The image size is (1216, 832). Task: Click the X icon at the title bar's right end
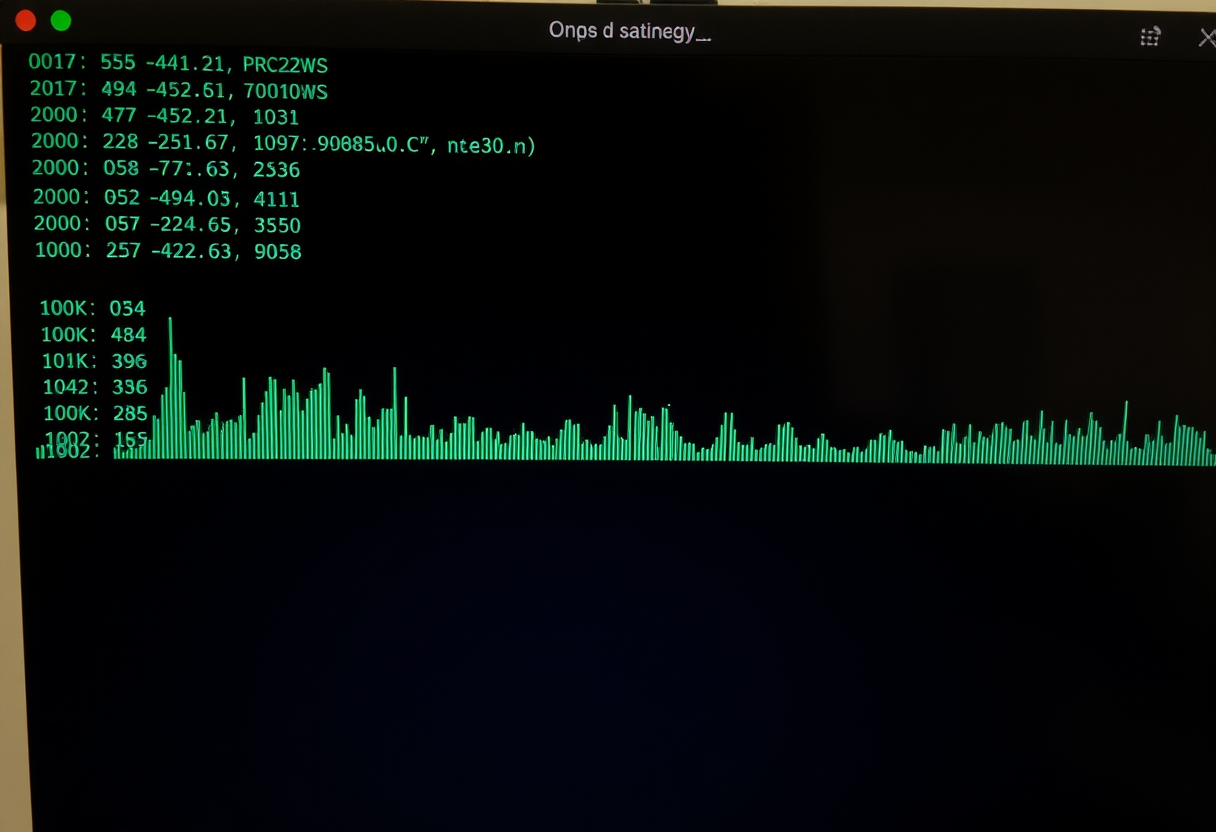[x=1206, y=38]
